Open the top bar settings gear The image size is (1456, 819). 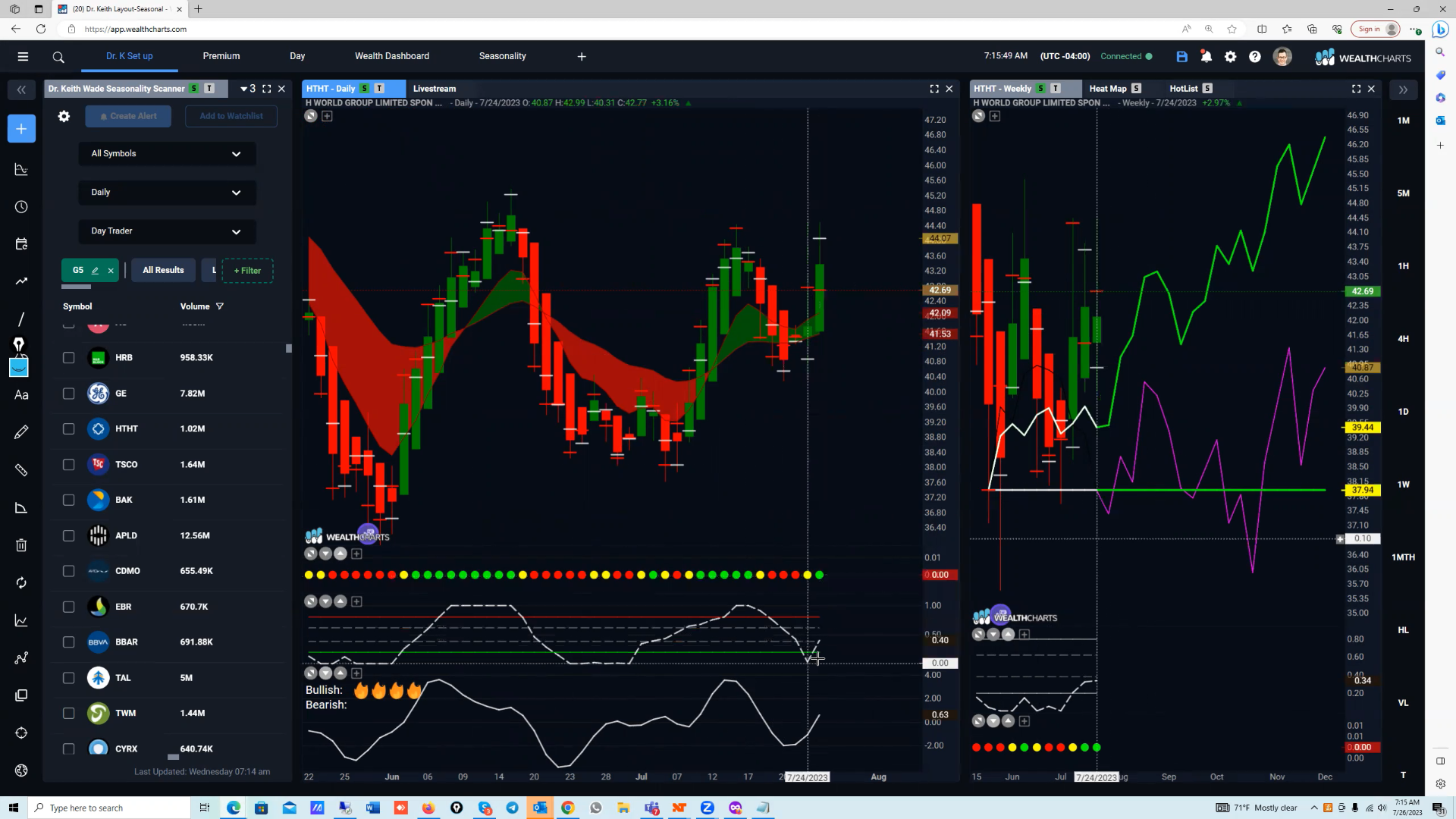point(1230,57)
